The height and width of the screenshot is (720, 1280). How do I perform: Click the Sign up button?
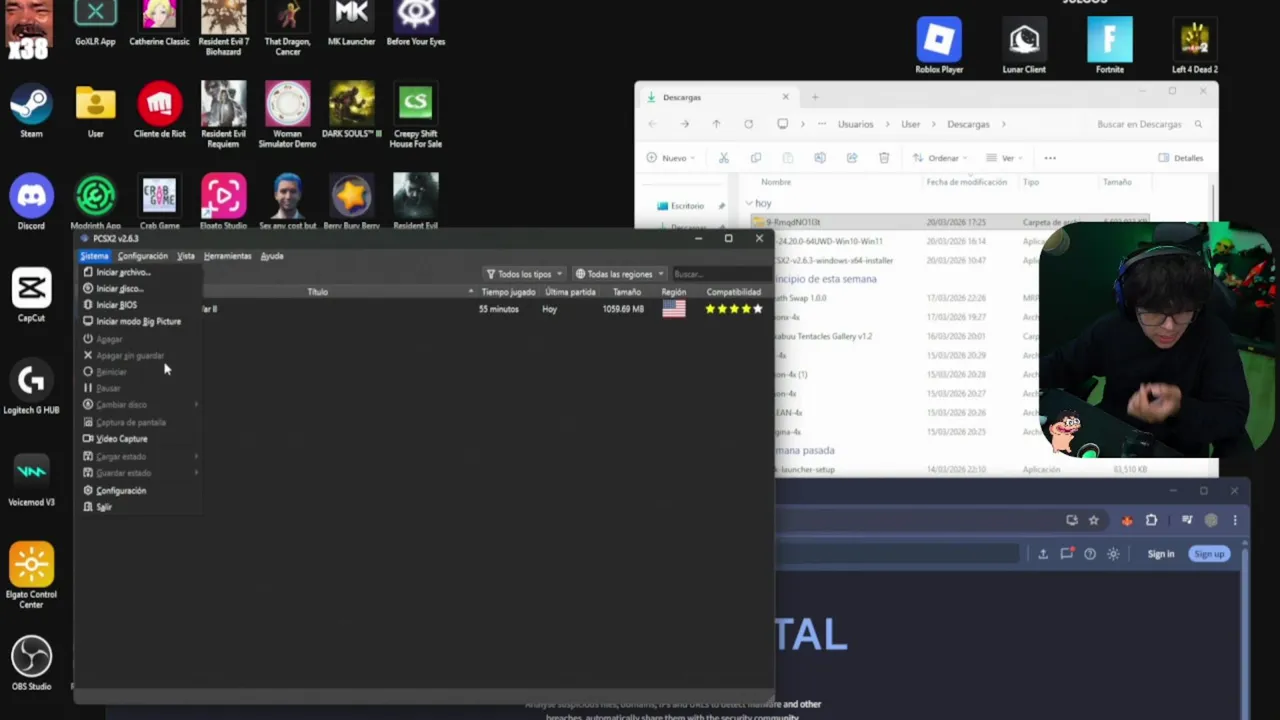(x=1208, y=554)
